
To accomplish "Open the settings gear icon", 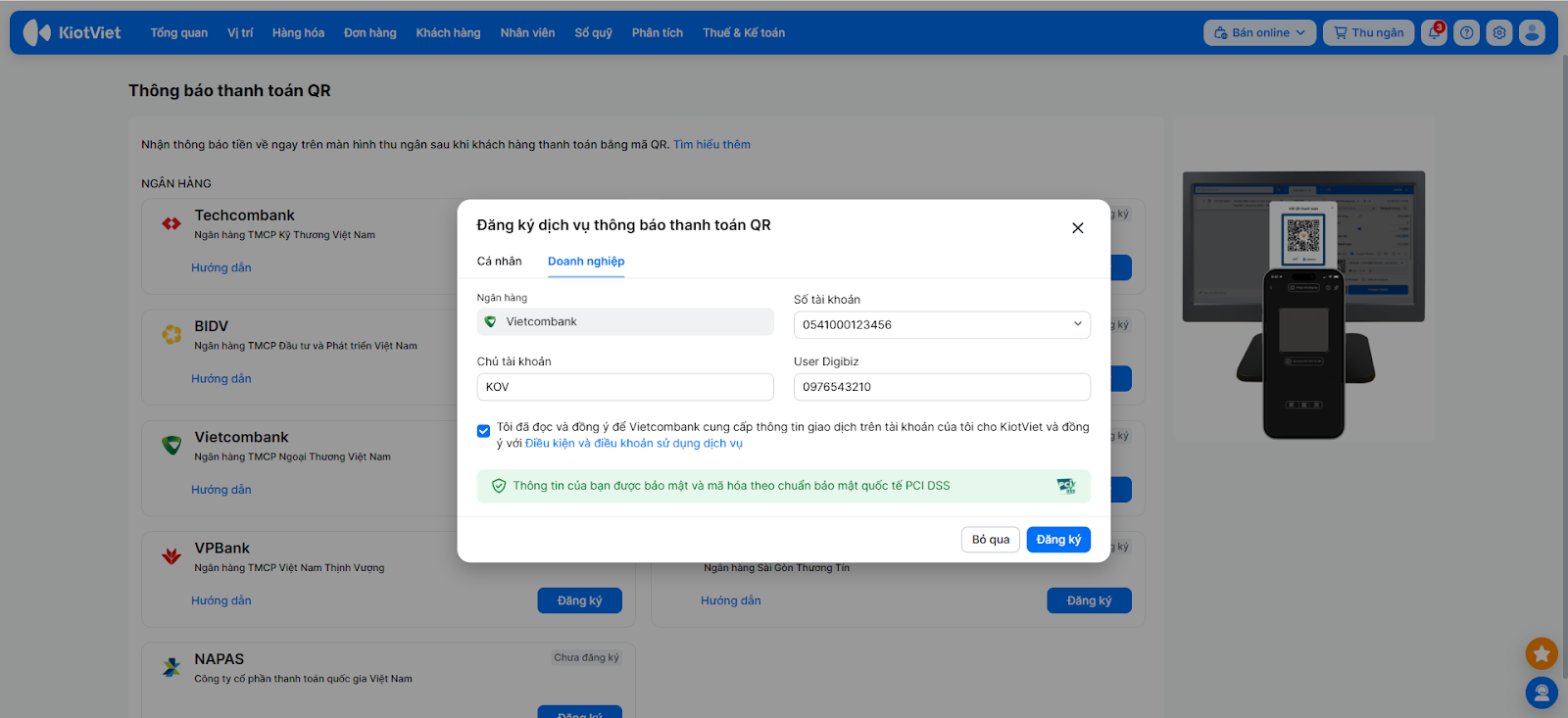I will pos(1499,32).
